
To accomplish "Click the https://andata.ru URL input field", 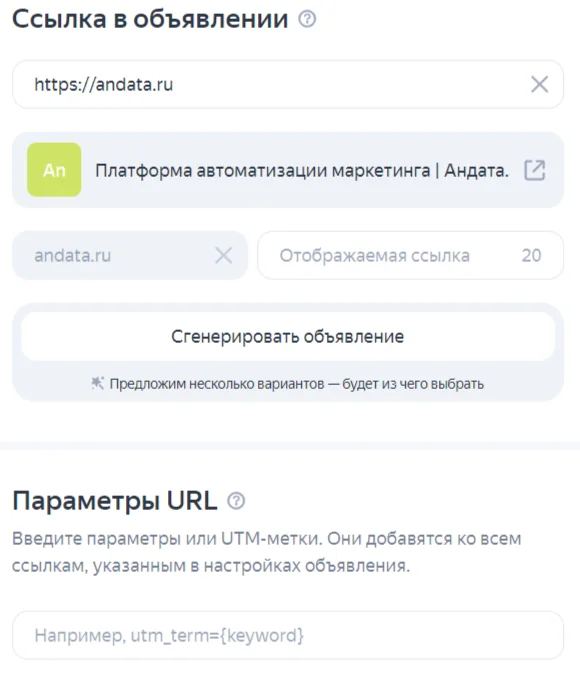I will [288, 84].
